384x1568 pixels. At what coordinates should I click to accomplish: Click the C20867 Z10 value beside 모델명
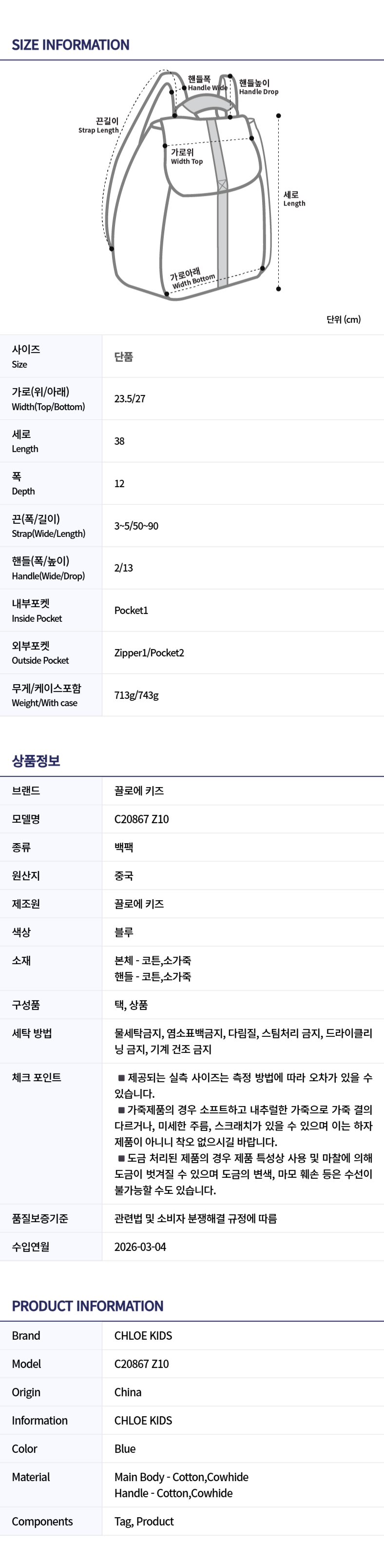point(141,819)
